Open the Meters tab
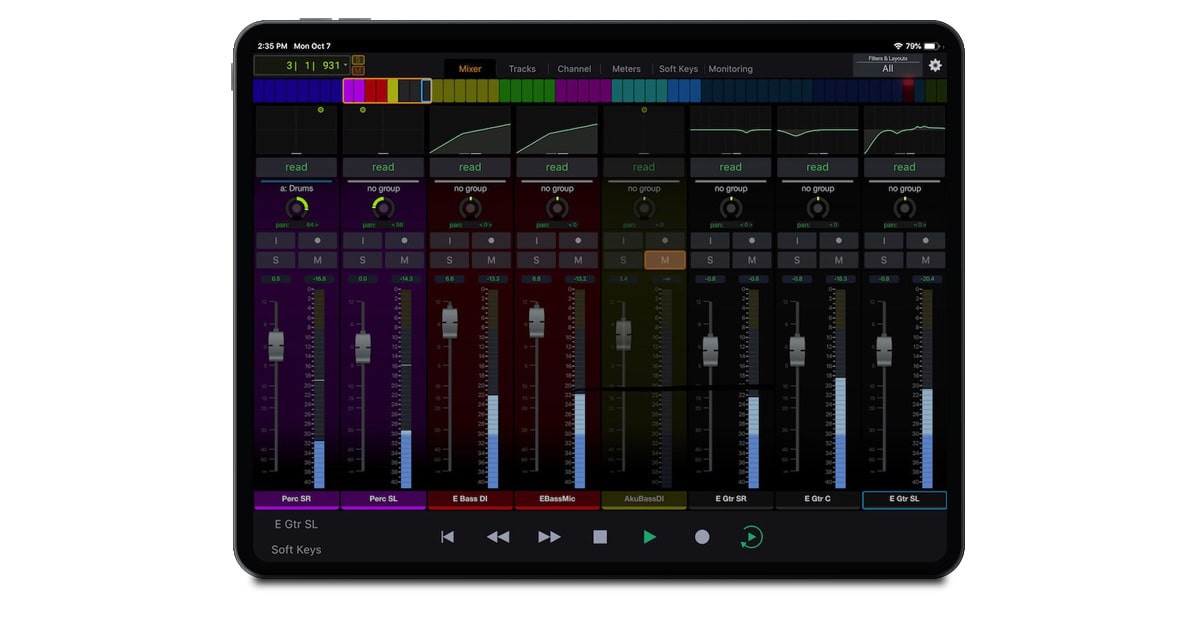This screenshot has width=1200, height=635. 626,69
